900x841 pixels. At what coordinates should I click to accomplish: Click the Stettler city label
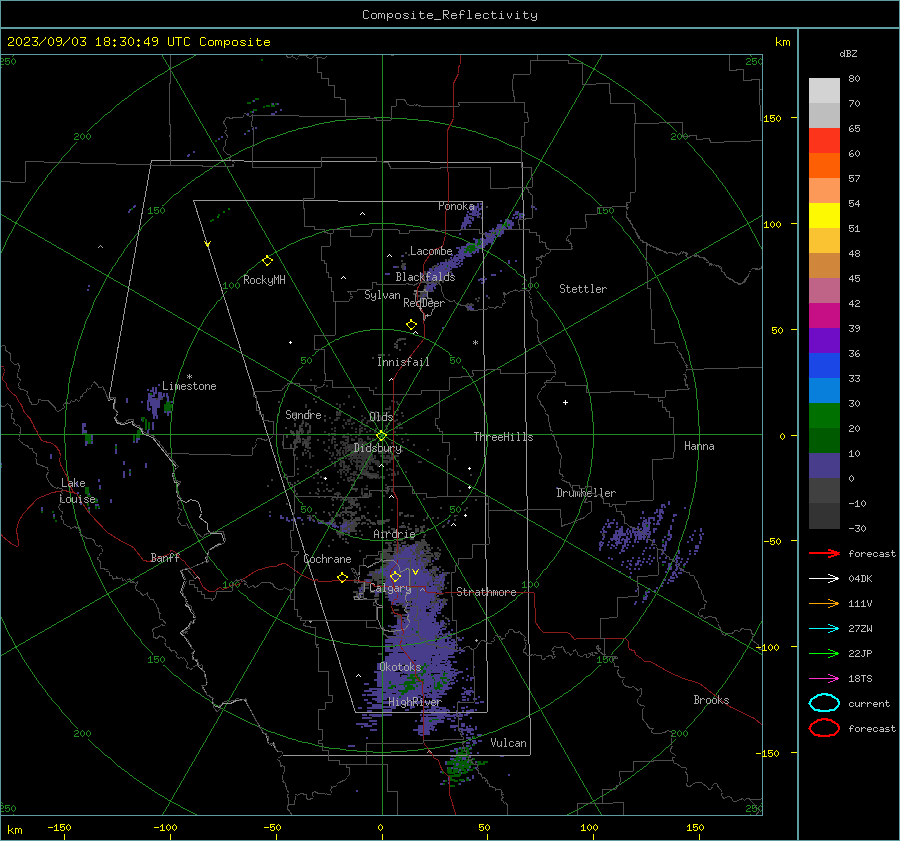pos(583,289)
